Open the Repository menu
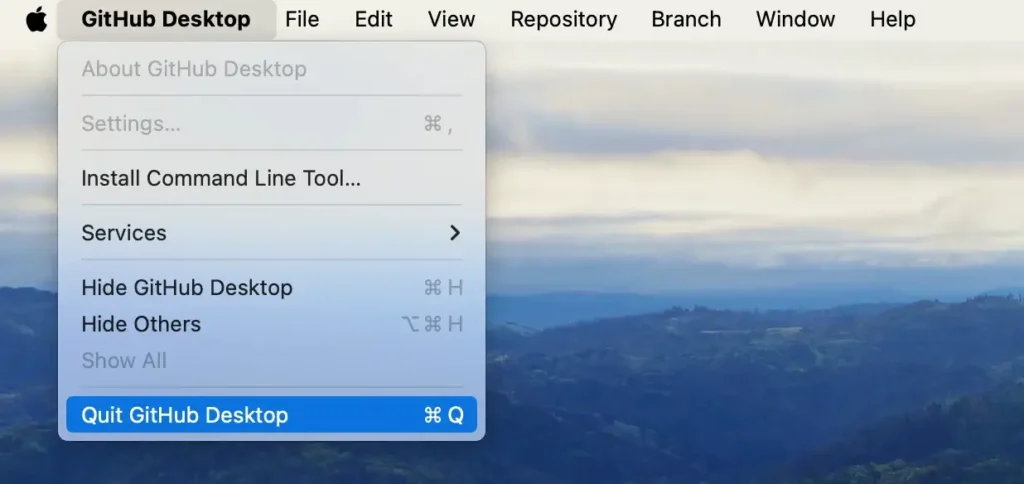1024x484 pixels. pyautogui.click(x=564, y=20)
